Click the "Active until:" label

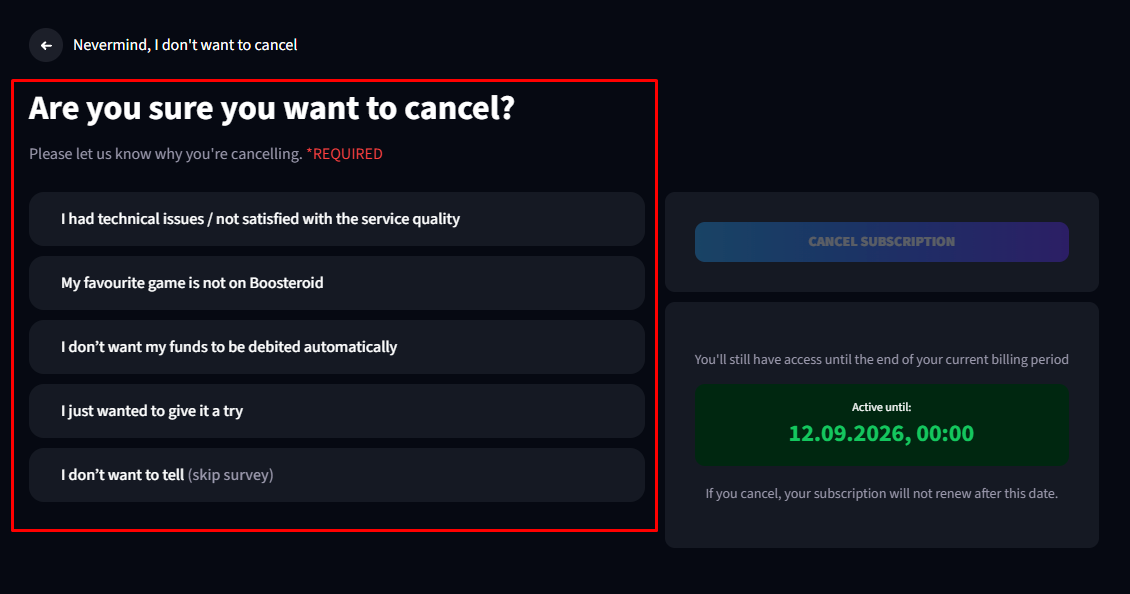881,407
